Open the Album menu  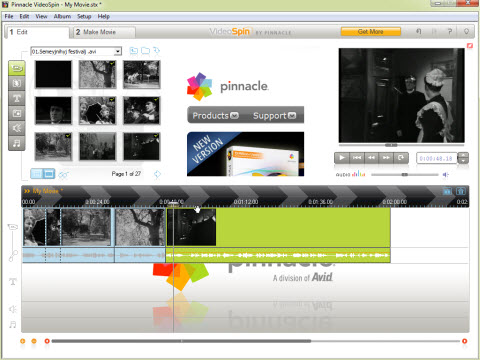(x=62, y=16)
